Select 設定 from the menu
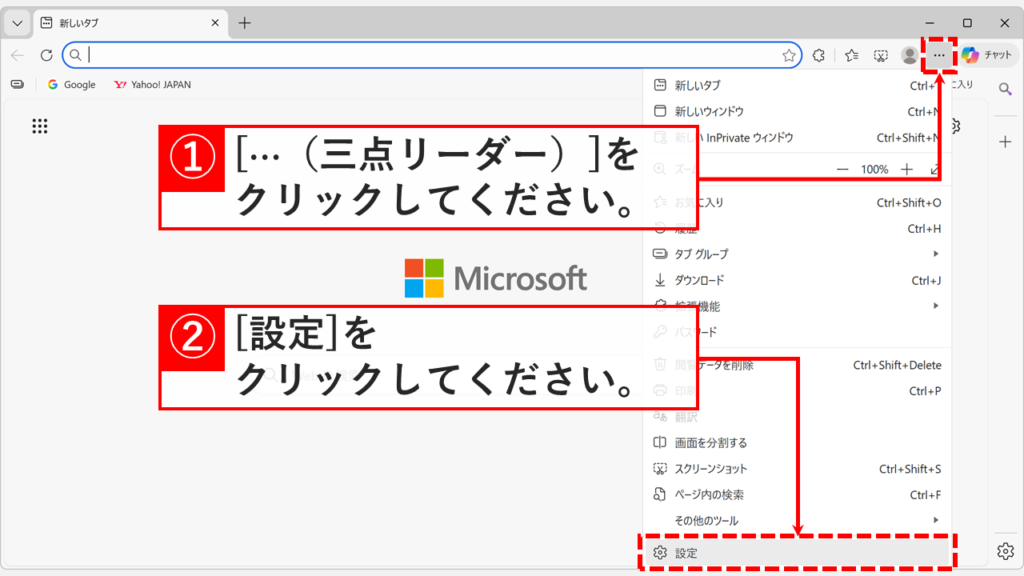The image size is (1024, 576). pyautogui.click(x=700, y=551)
